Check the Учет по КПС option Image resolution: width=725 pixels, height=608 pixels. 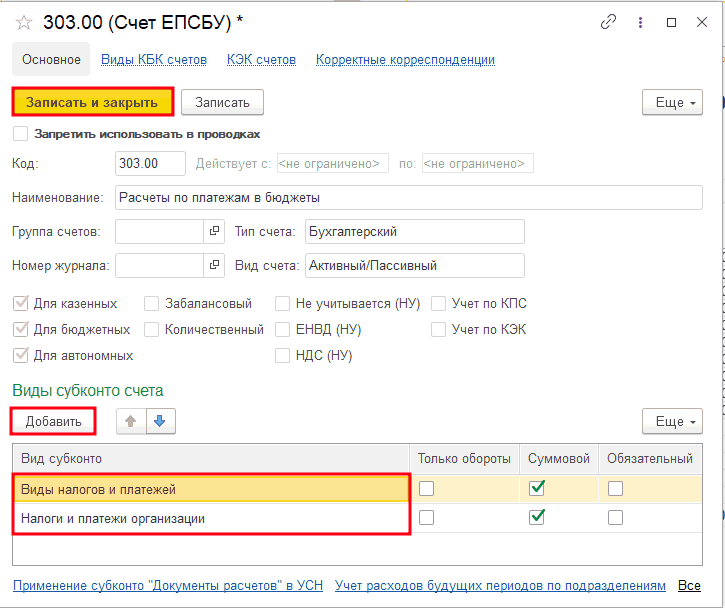tap(439, 303)
